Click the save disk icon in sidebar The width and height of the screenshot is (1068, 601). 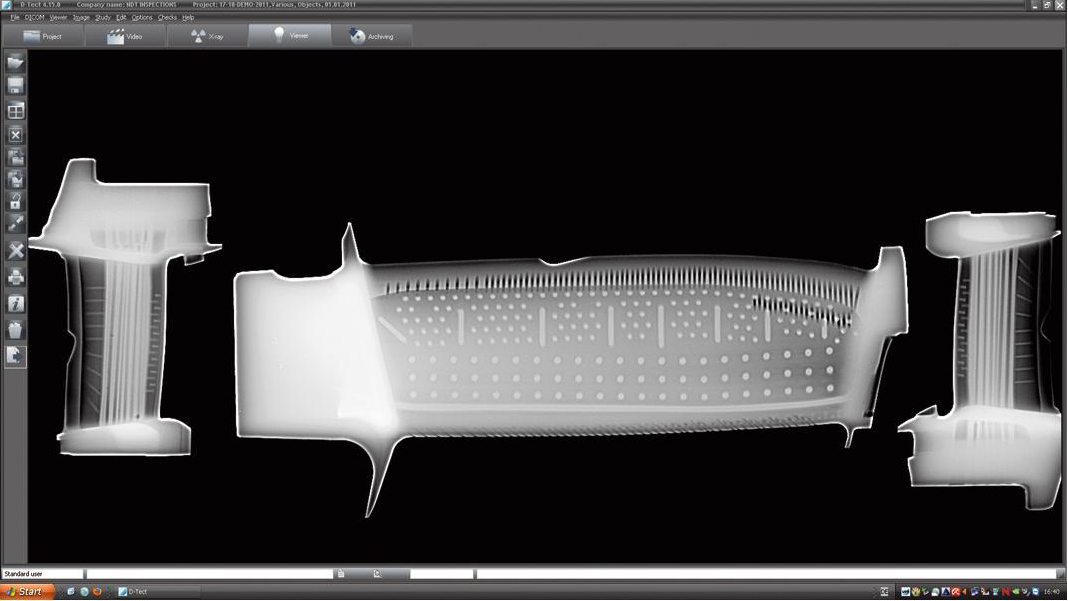(15, 87)
